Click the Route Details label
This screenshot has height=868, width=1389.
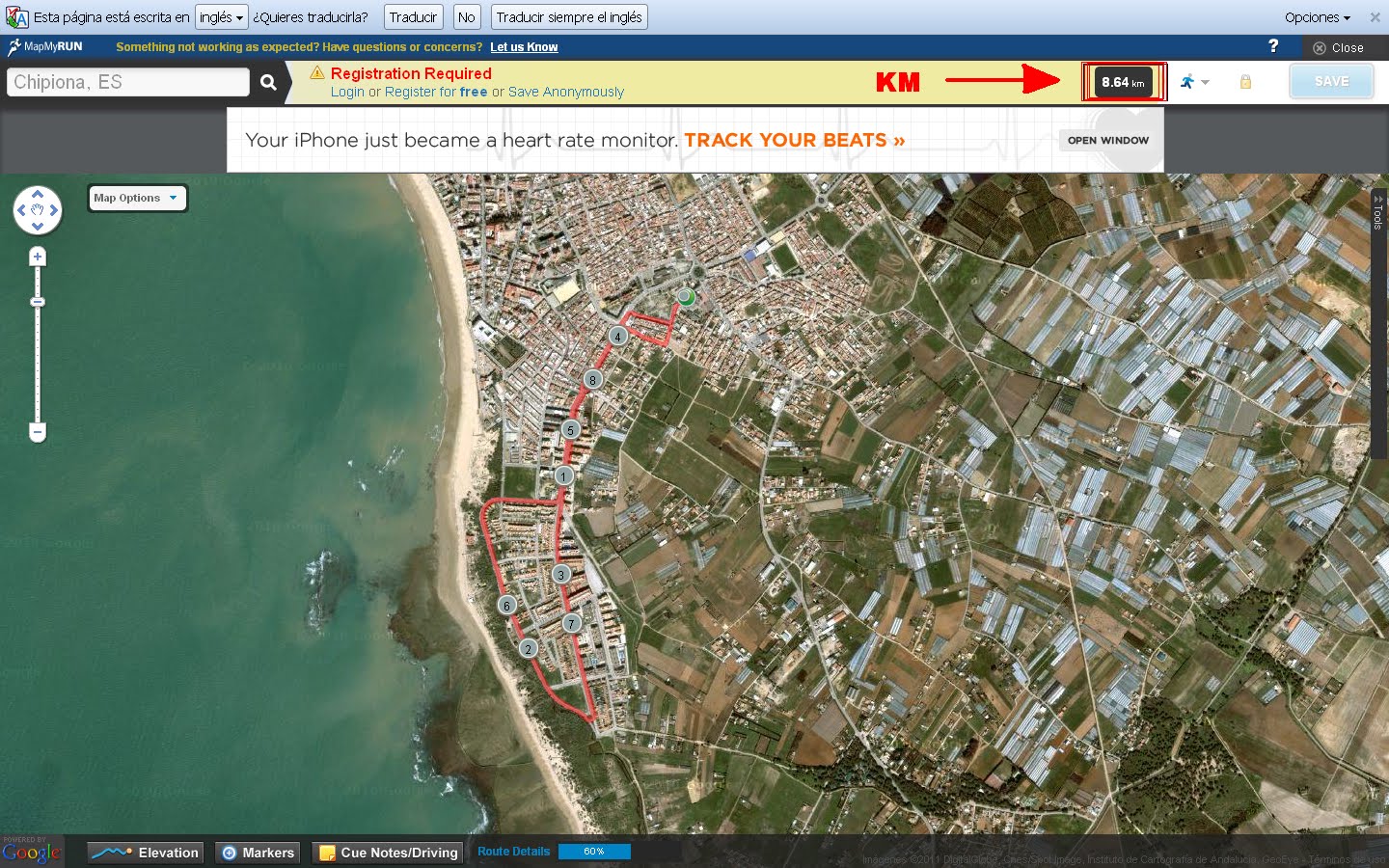513,852
